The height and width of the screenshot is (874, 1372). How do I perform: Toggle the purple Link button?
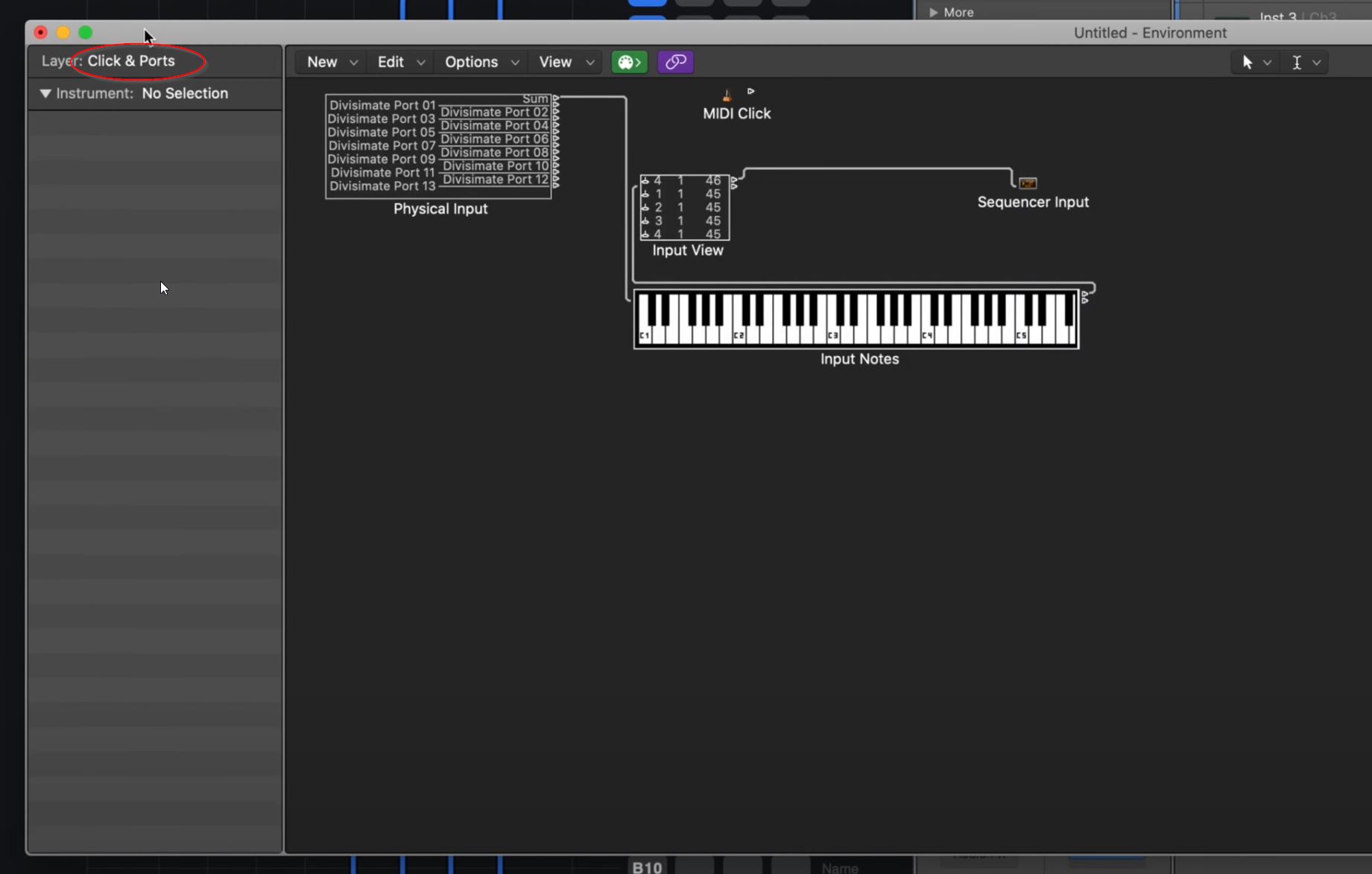click(x=676, y=62)
